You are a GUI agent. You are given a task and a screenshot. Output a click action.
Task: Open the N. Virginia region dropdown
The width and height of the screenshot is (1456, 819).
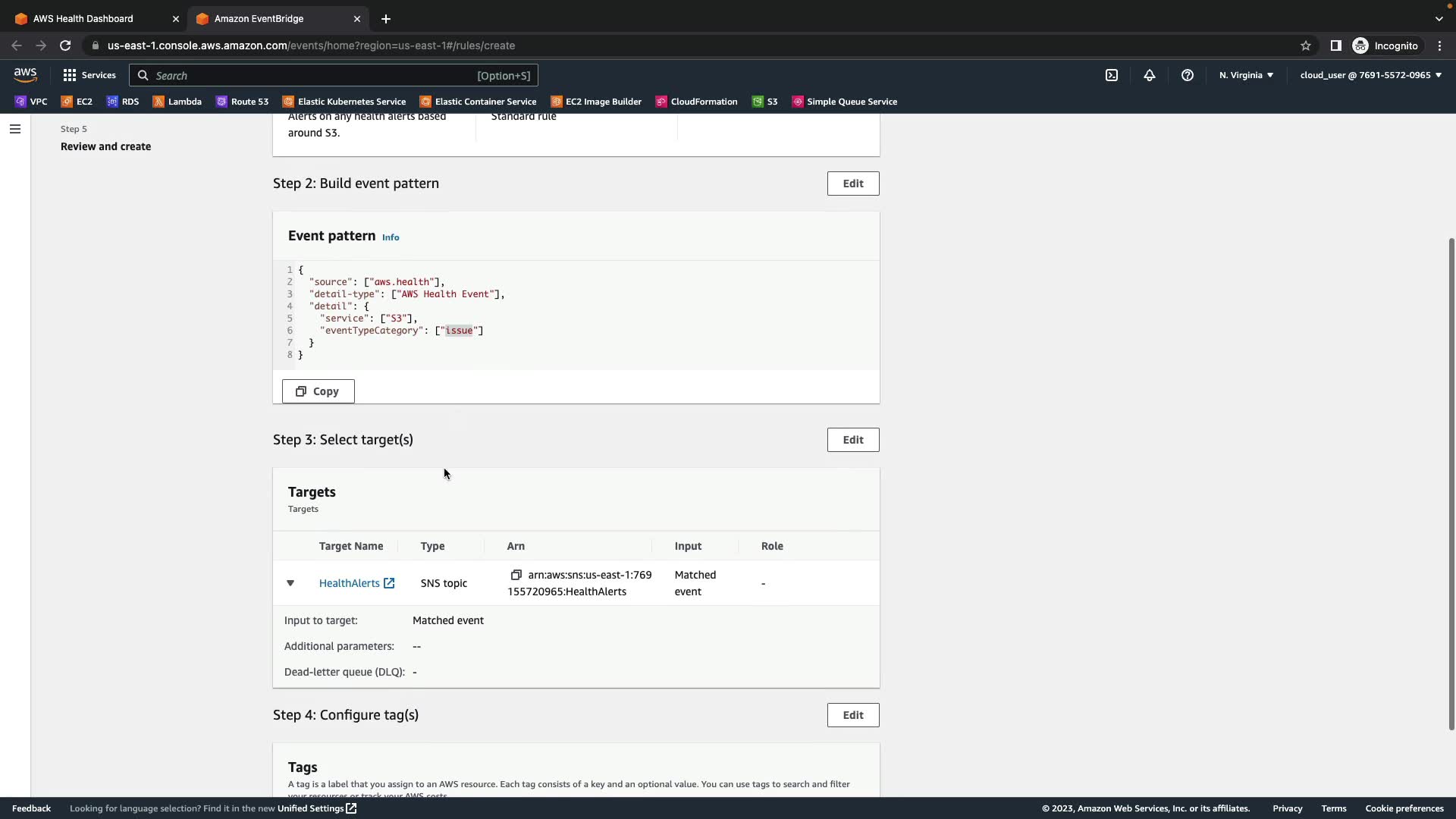coord(1246,75)
